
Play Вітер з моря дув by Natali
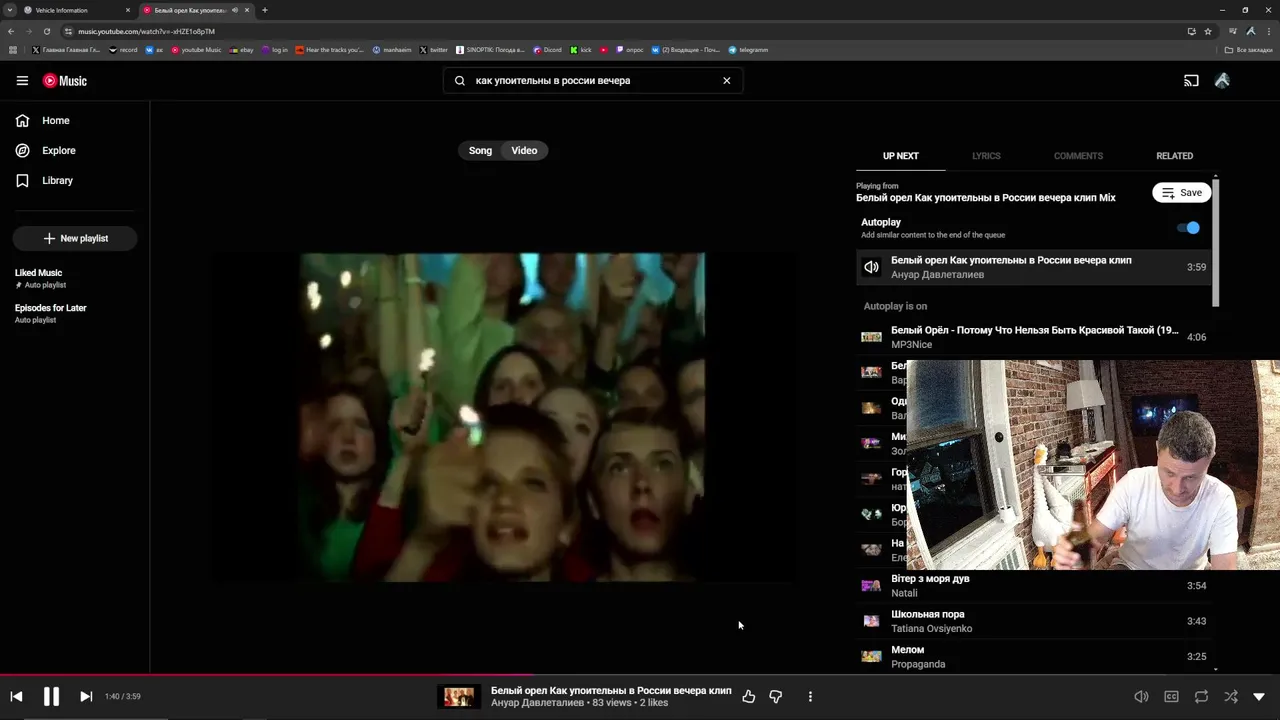click(1035, 586)
